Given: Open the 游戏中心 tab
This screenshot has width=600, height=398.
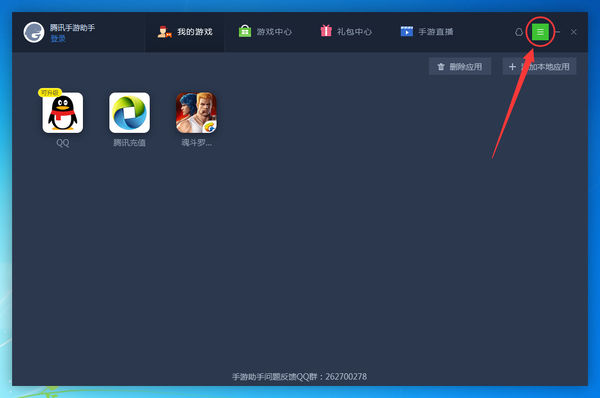Looking at the screenshot, I should click(x=265, y=32).
